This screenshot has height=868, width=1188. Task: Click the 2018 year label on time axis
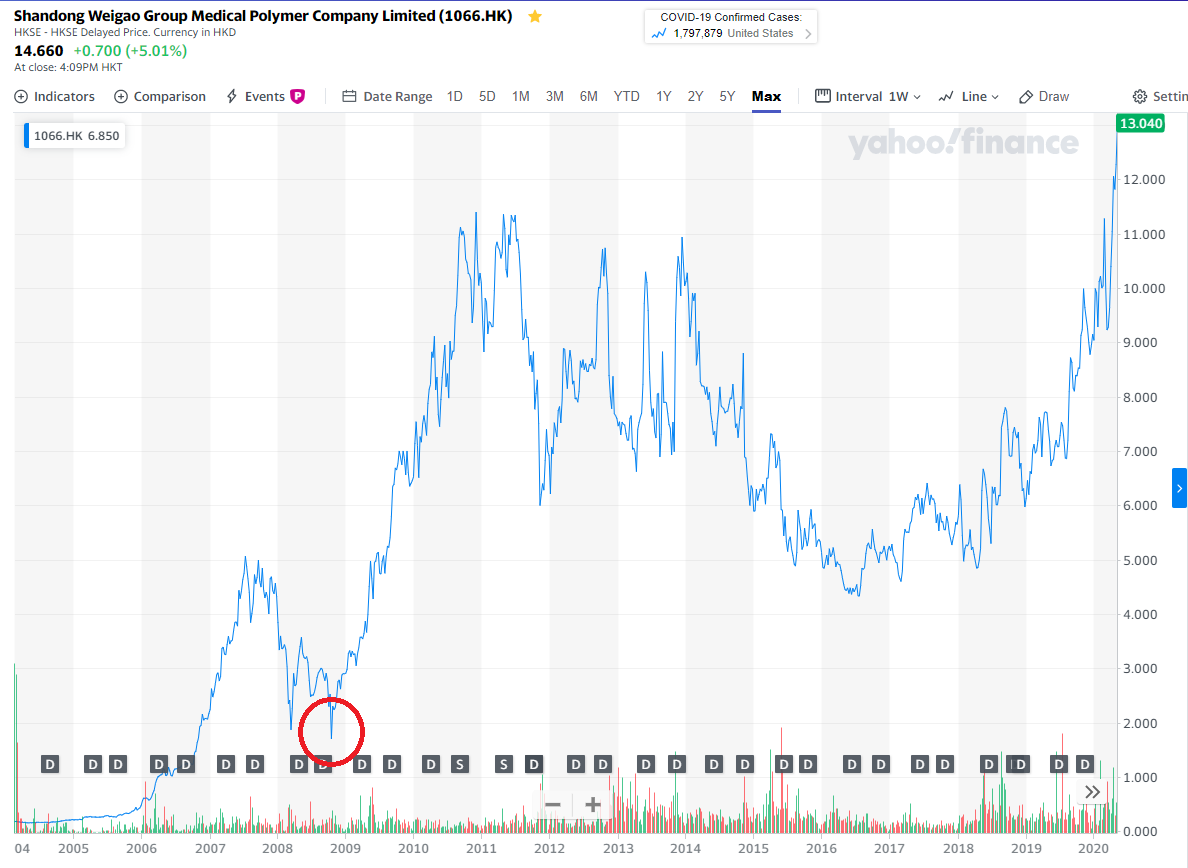[x=958, y=848]
